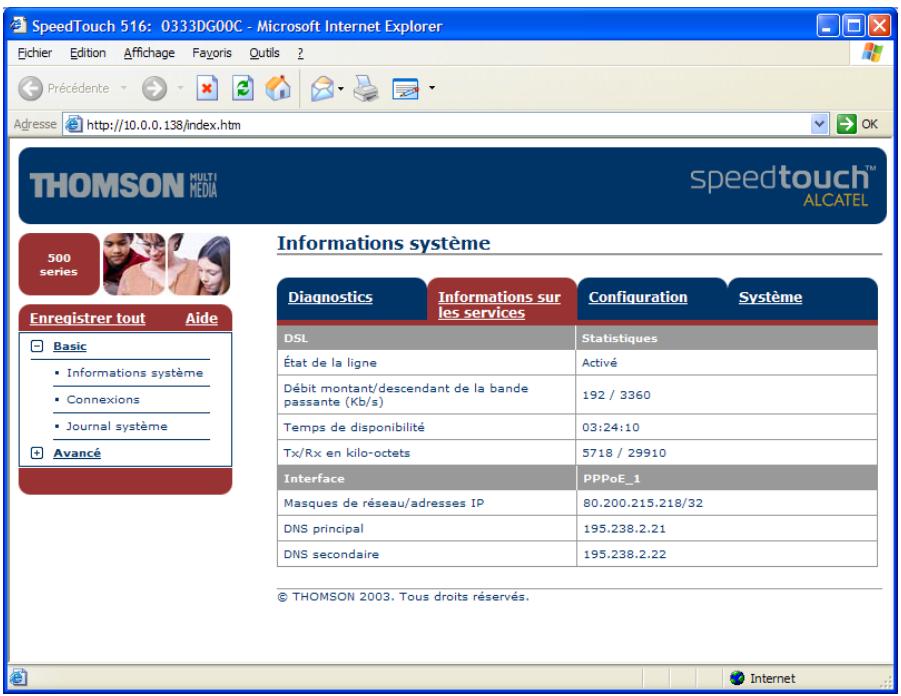Click the DSL section header

point(296,338)
